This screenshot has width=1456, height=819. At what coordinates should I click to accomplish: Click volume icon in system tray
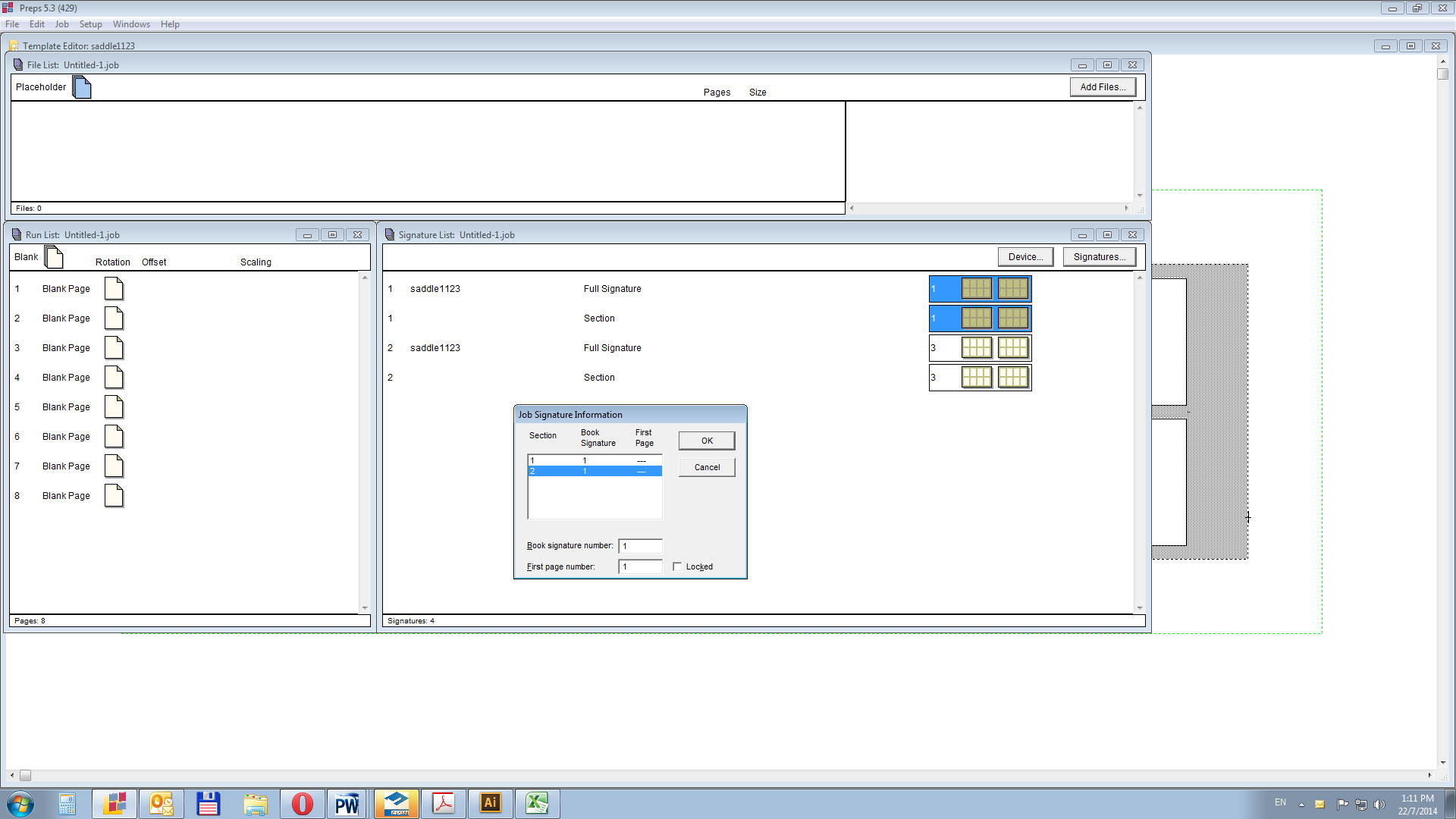1379,804
